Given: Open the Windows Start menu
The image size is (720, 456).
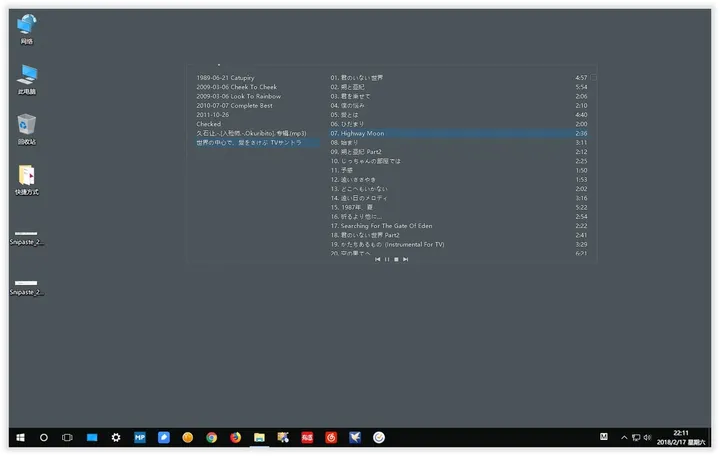Looking at the screenshot, I should [19, 437].
